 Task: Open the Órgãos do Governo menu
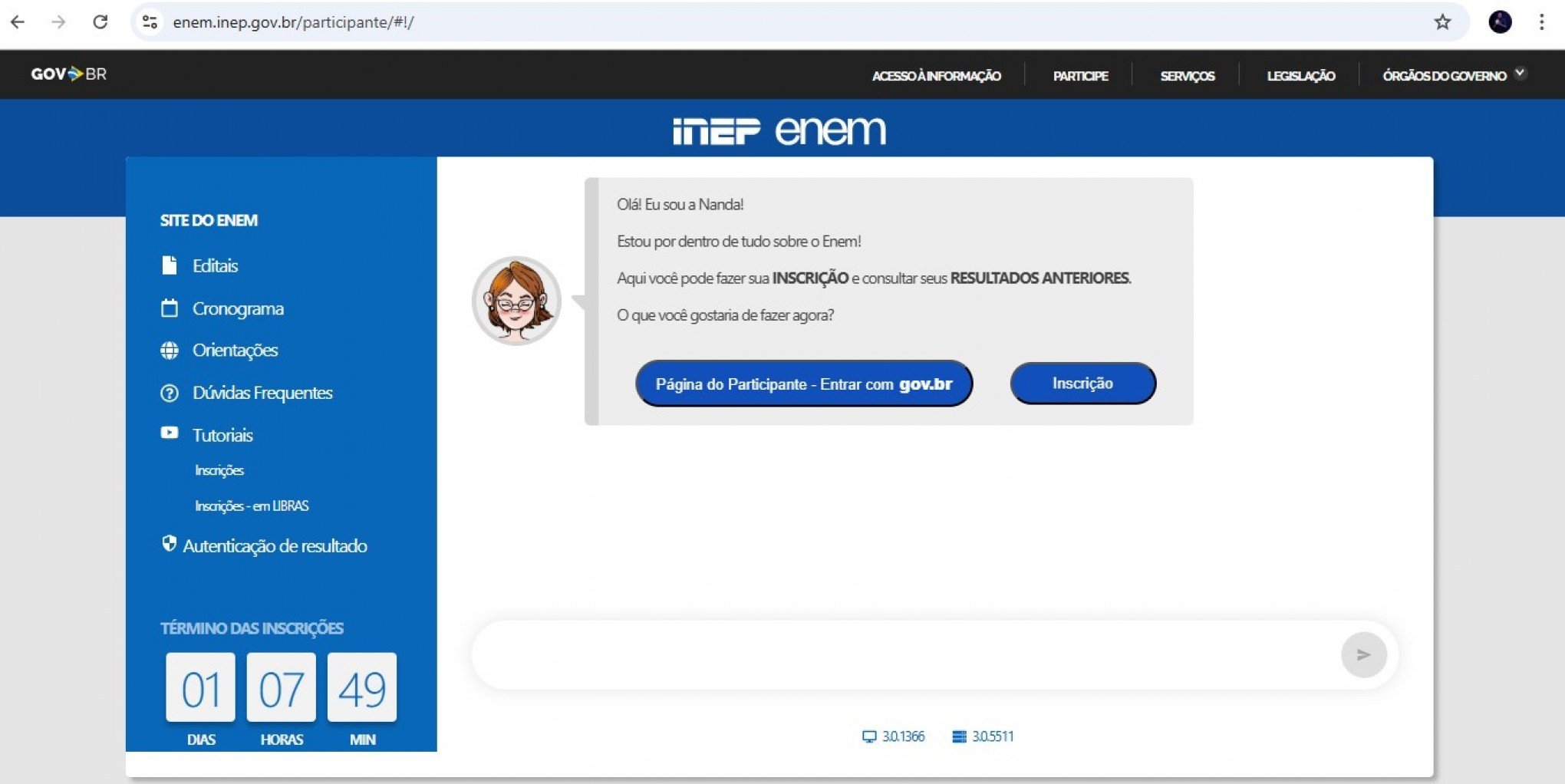pyautogui.click(x=1445, y=76)
